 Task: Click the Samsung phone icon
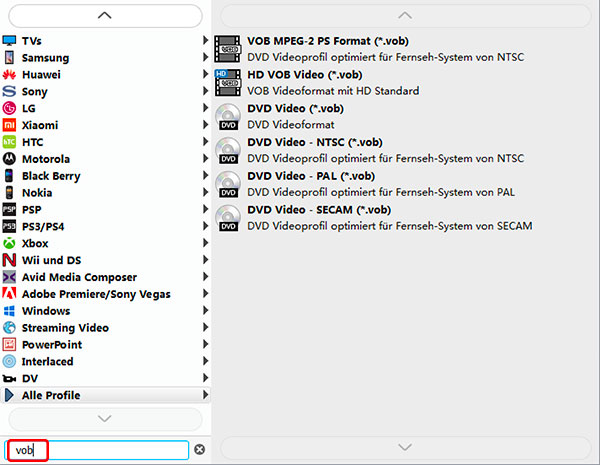pyautogui.click(x=9, y=57)
